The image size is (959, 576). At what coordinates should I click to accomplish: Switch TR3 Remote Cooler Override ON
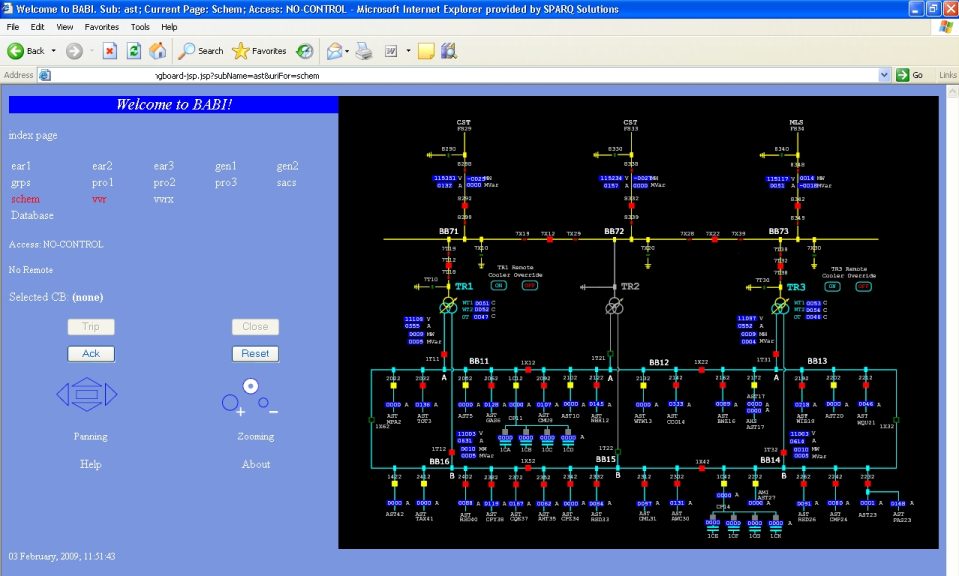pos(832,286)
